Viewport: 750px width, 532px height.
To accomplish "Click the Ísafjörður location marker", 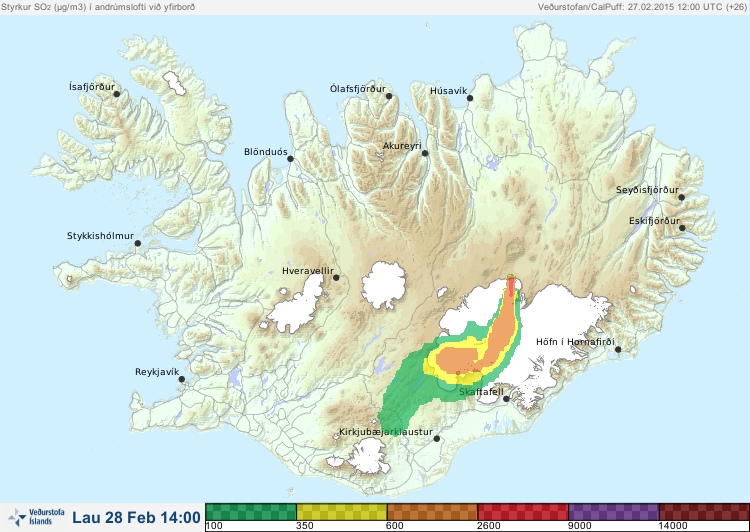I will click(116, 94).
